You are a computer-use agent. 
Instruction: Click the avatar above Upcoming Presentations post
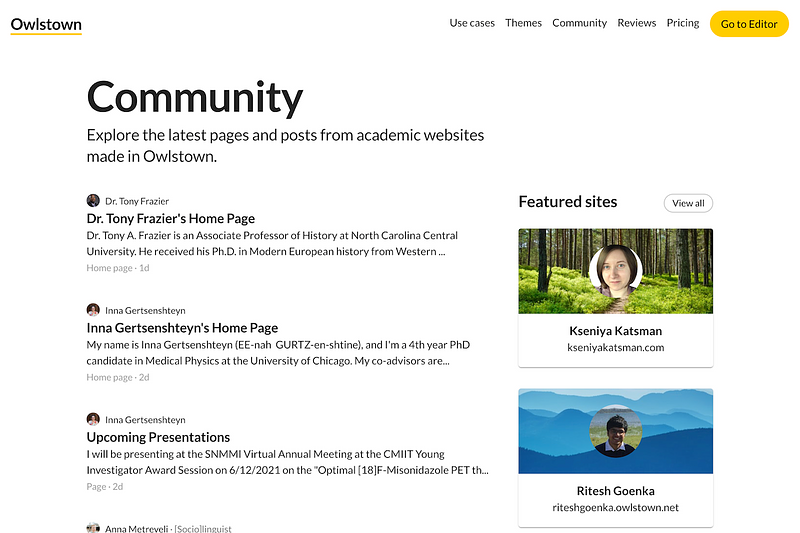pyautogui.click(x=93, y=420)
